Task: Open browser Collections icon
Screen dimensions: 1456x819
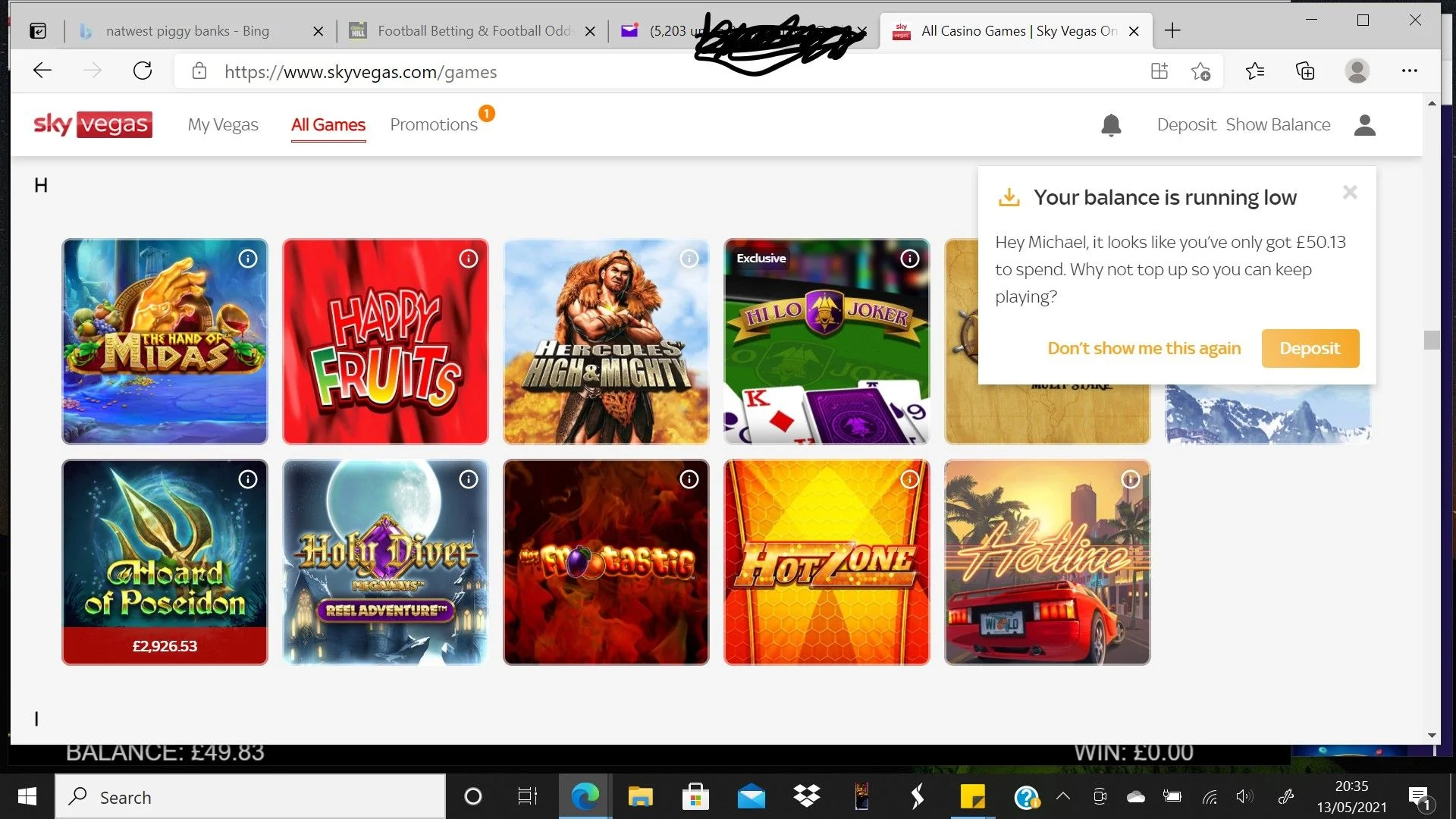Action: pyautogui.click(x=1305, y=71)
